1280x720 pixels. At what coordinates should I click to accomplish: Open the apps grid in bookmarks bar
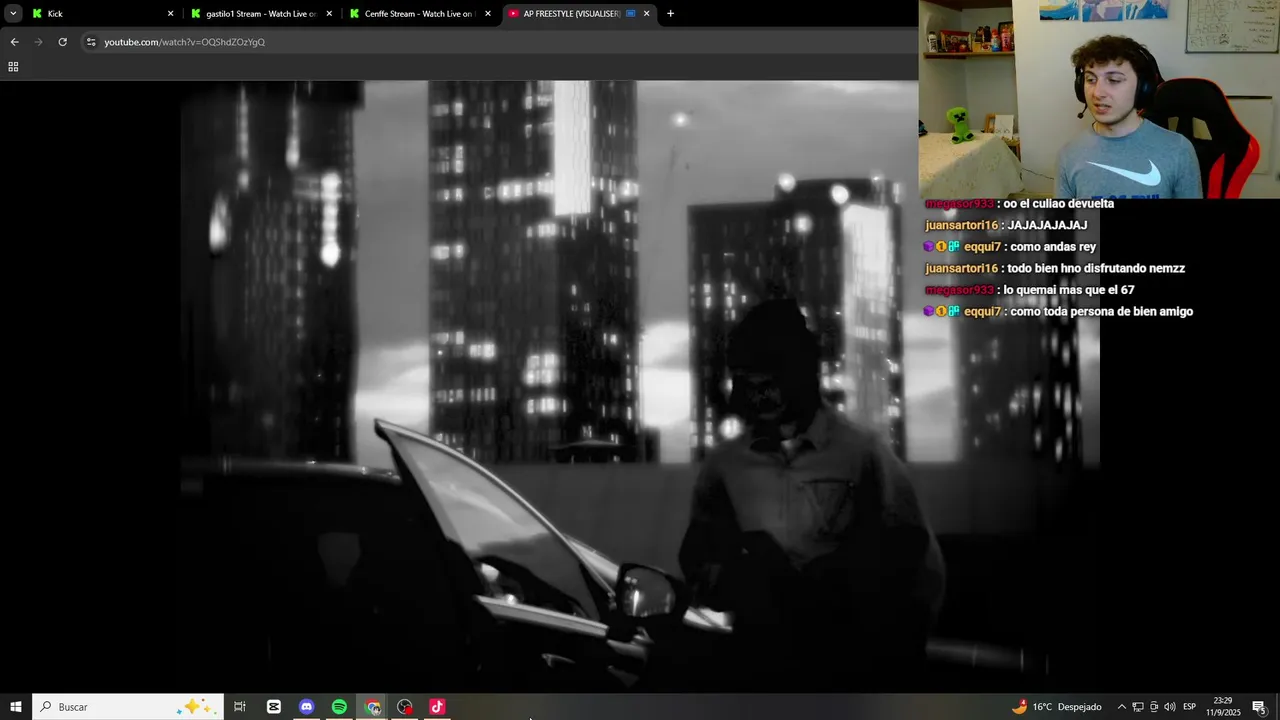[13, 67]
